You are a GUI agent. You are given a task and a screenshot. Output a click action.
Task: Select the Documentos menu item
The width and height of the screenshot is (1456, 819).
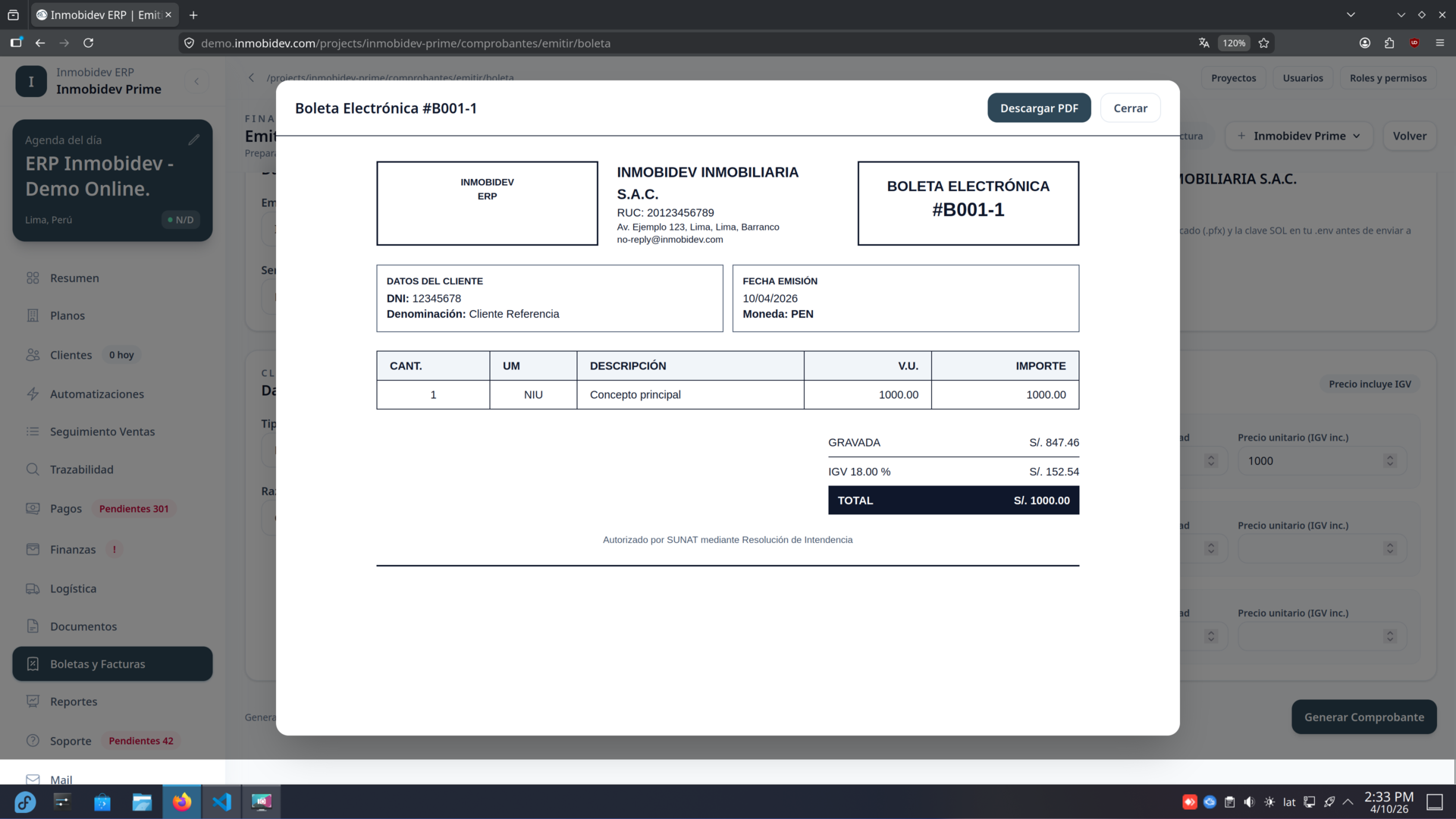[33, 626]
